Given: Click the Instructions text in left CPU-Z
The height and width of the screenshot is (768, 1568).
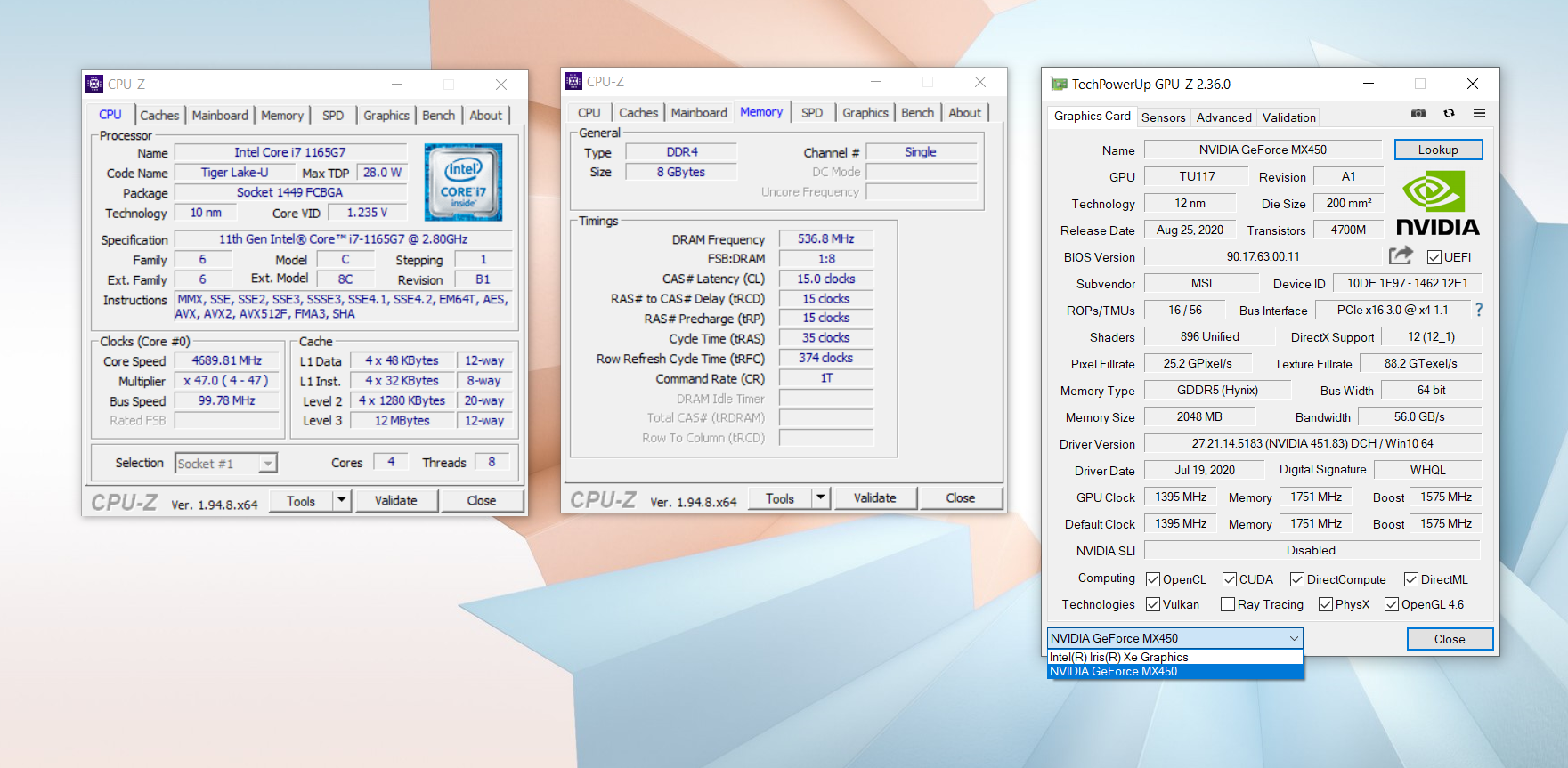Looking at the screenshot, I should (x=343, y=306).
